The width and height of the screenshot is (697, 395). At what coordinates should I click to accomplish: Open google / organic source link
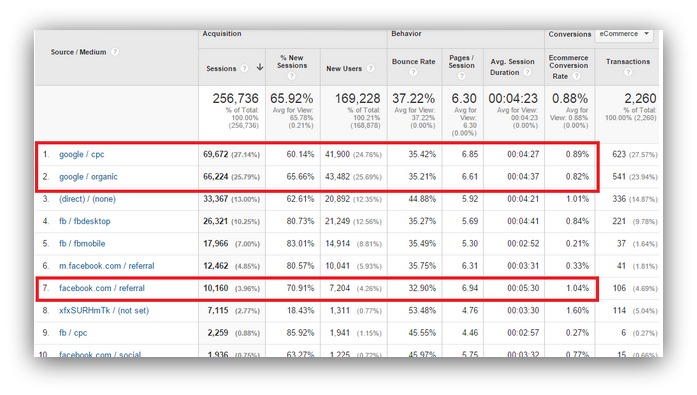[x=88, y=177]
